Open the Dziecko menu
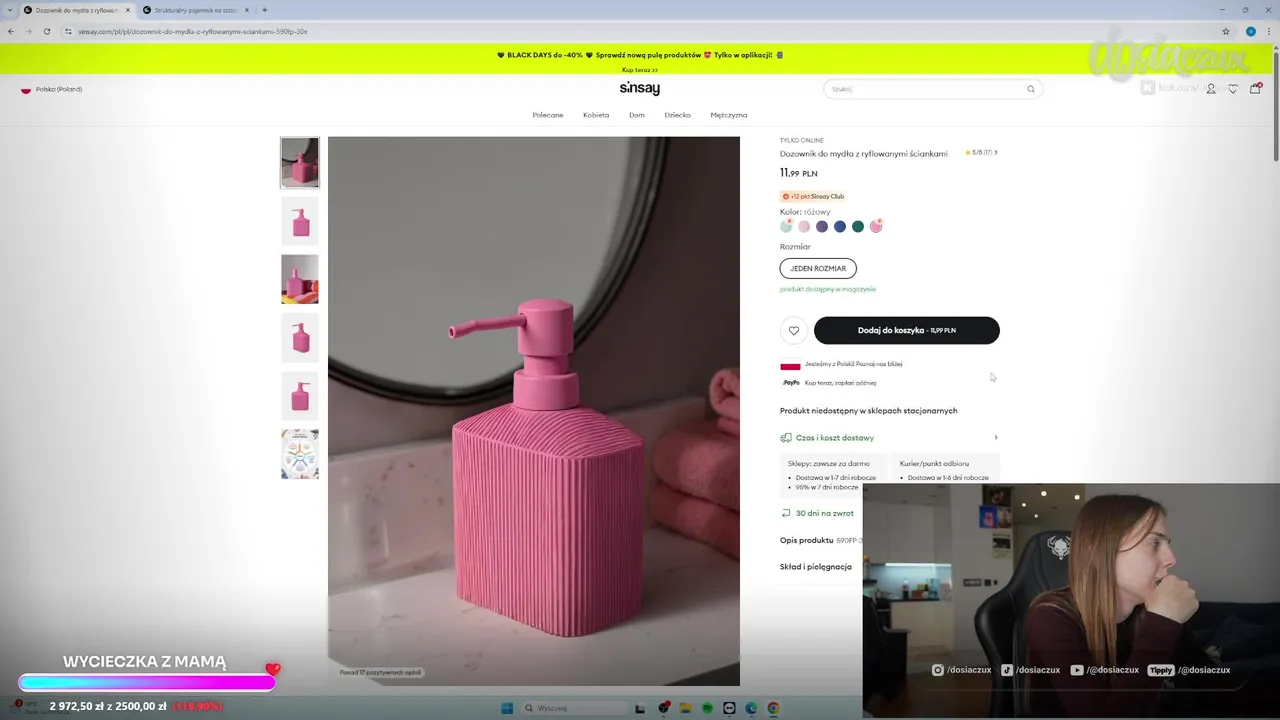The image size is (1280, 720). click(678, 115)
